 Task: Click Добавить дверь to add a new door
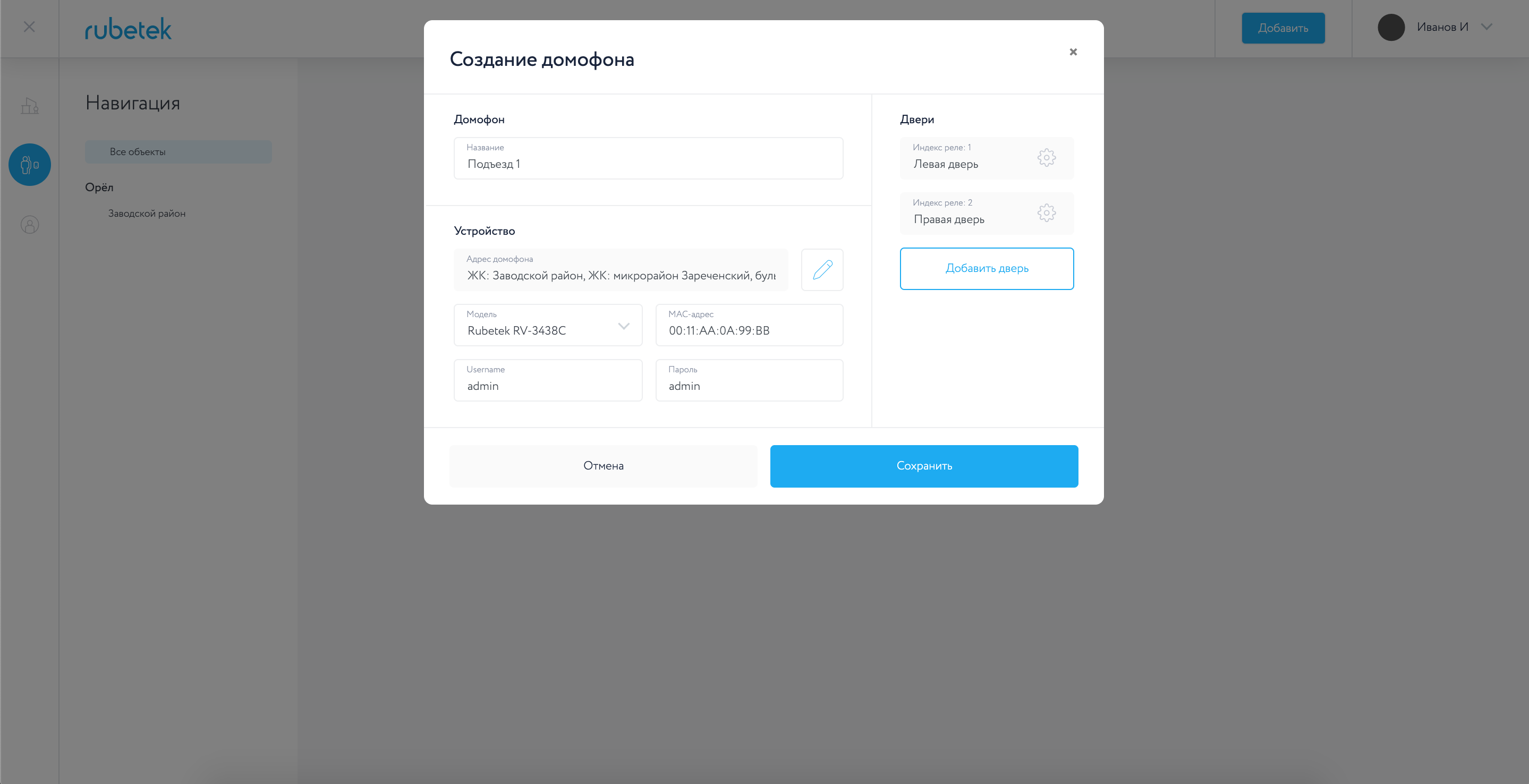(x=987, y=268)
